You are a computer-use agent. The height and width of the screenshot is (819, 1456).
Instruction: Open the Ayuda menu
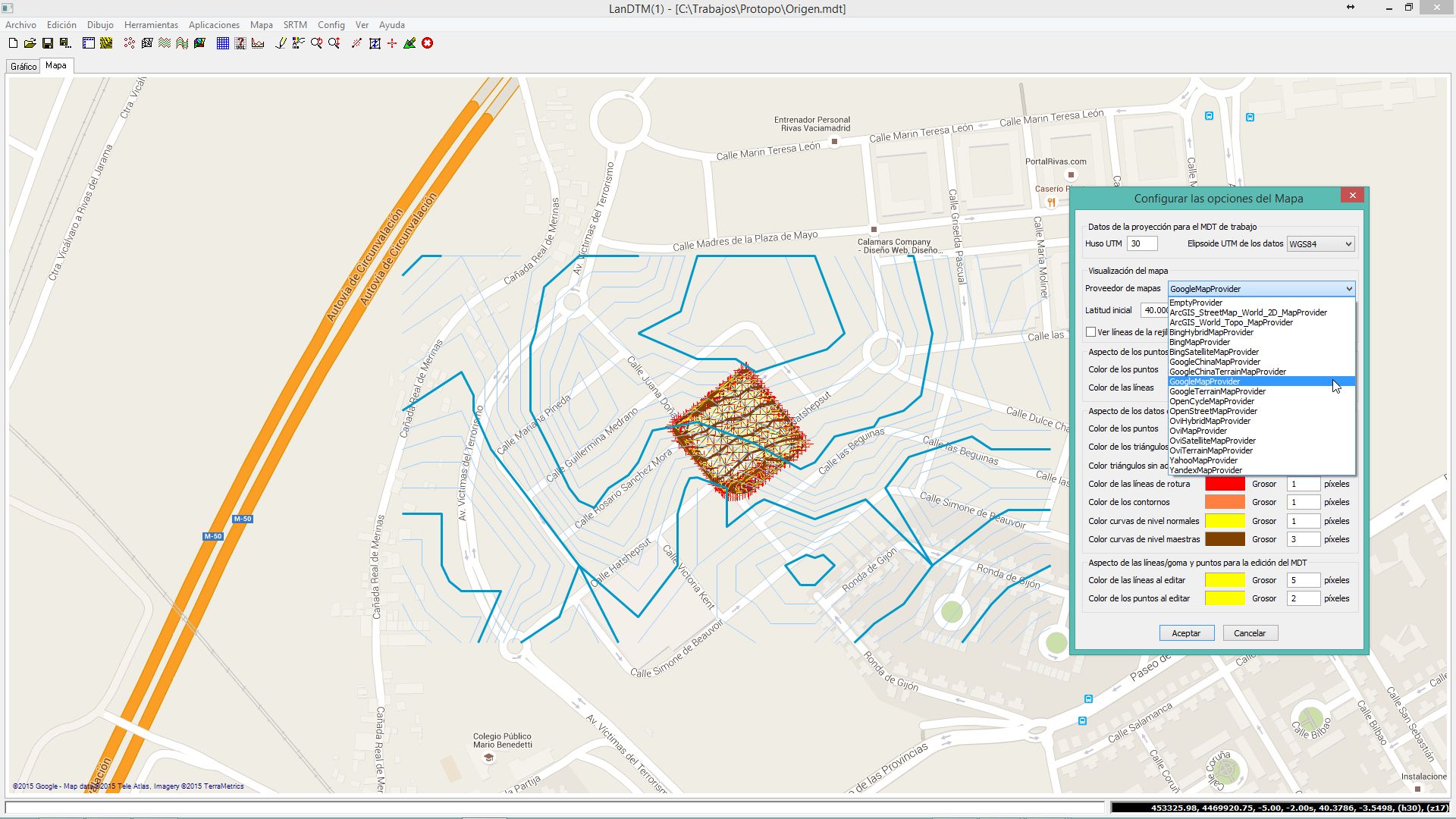coord(392,25)
